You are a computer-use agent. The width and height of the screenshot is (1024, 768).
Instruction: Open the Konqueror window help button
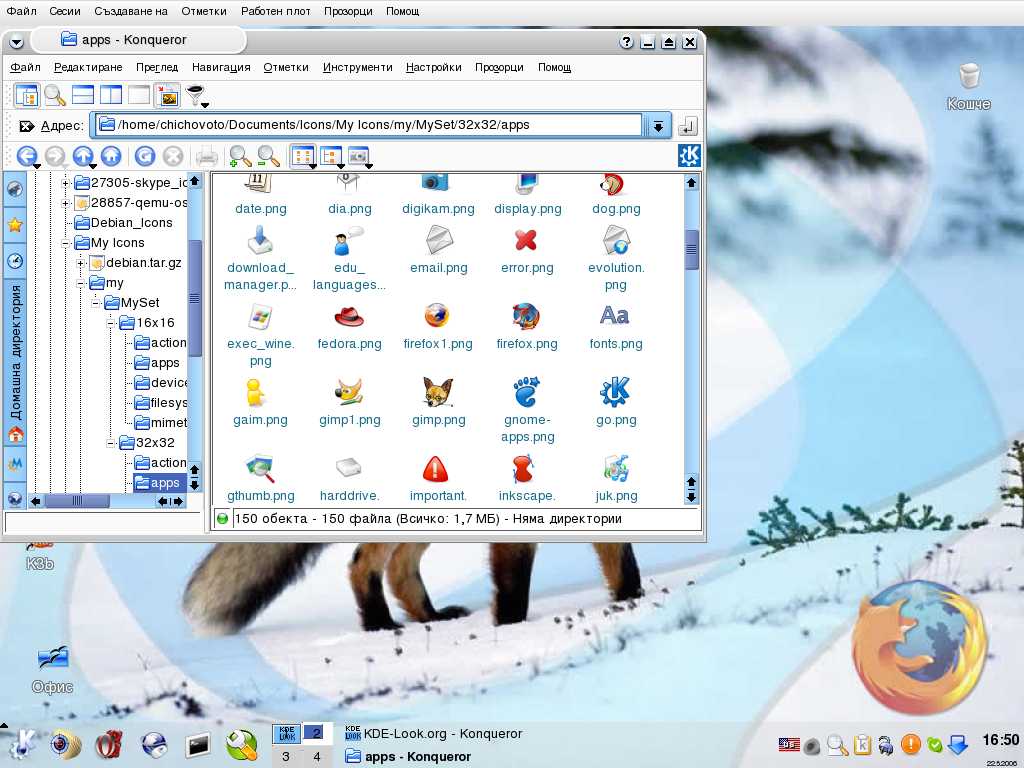(626, 42)
